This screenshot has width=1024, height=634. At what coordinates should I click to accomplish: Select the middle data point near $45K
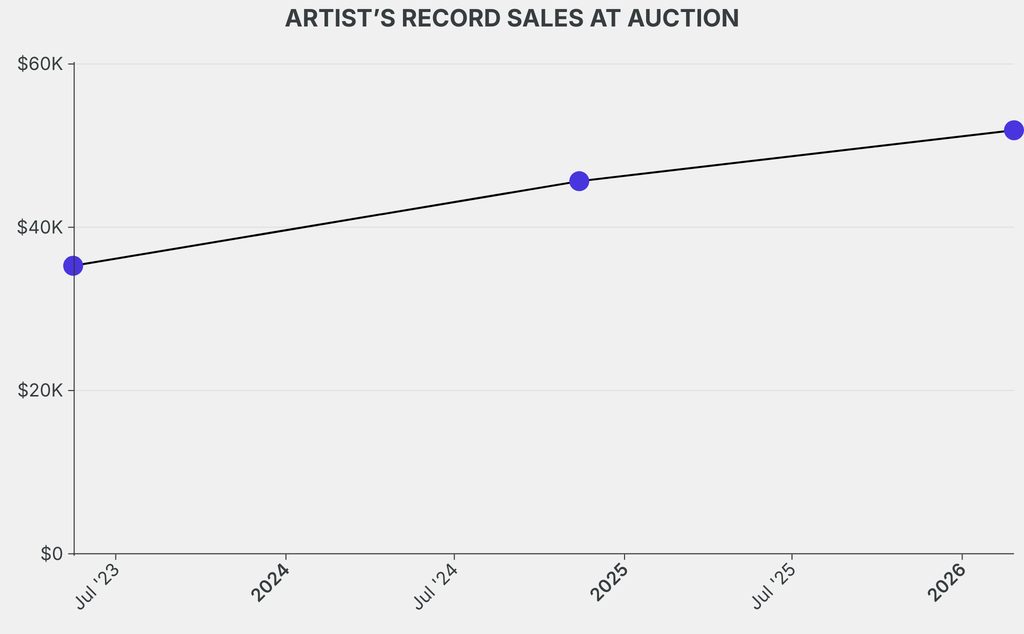[x=579, y=181]
